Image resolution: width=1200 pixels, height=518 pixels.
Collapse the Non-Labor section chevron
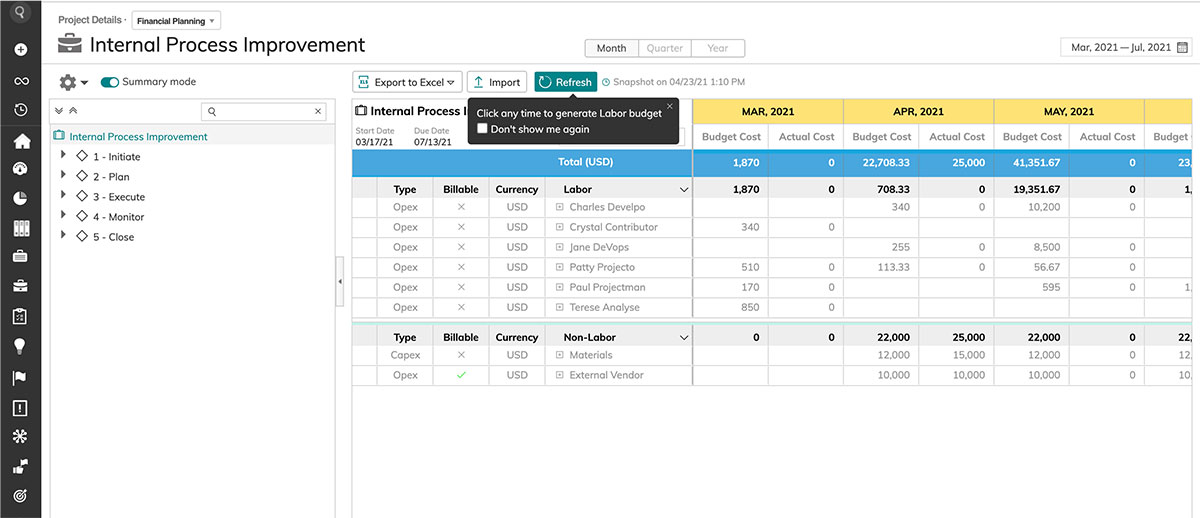pos(684,338)
